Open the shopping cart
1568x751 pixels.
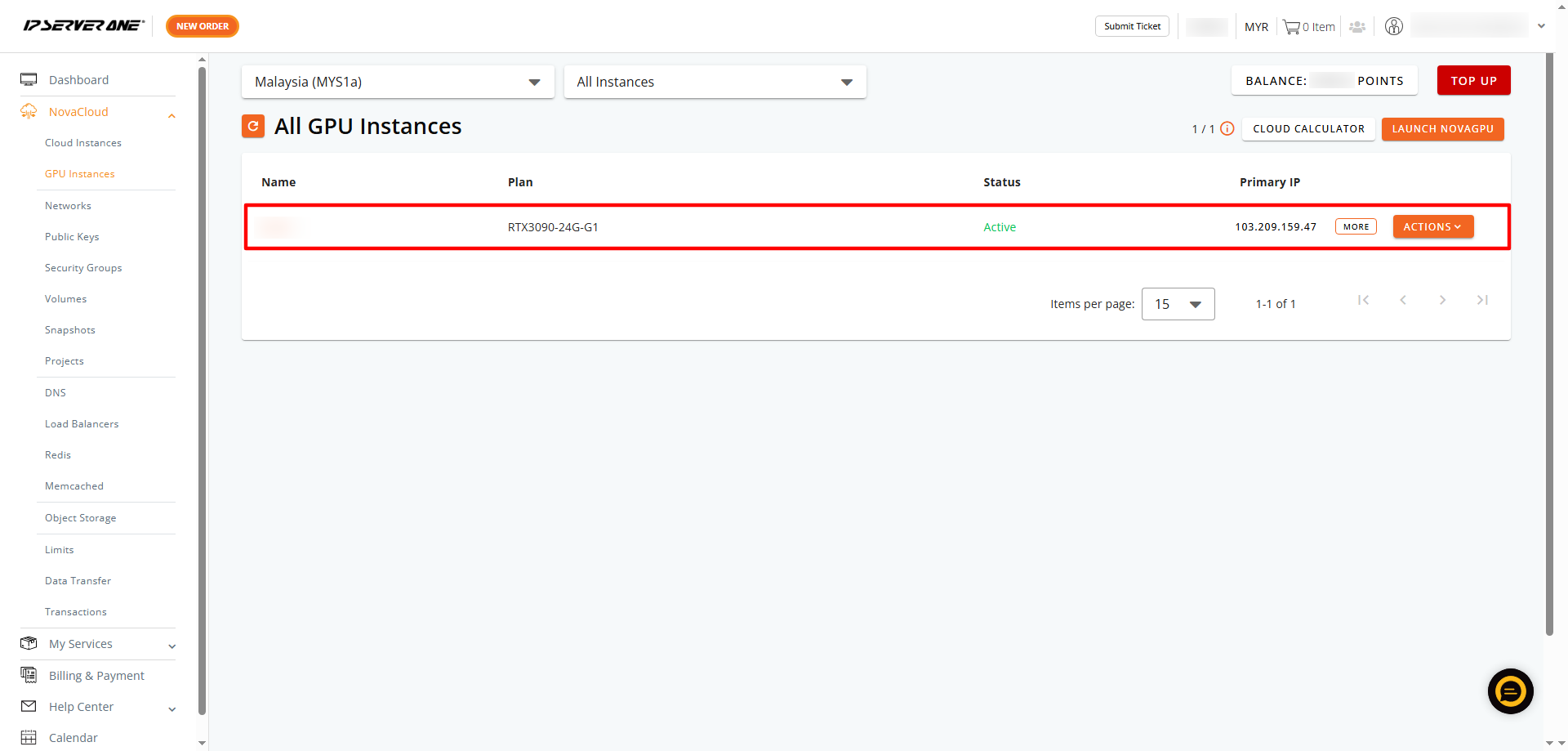click(x=1309, y=27)
